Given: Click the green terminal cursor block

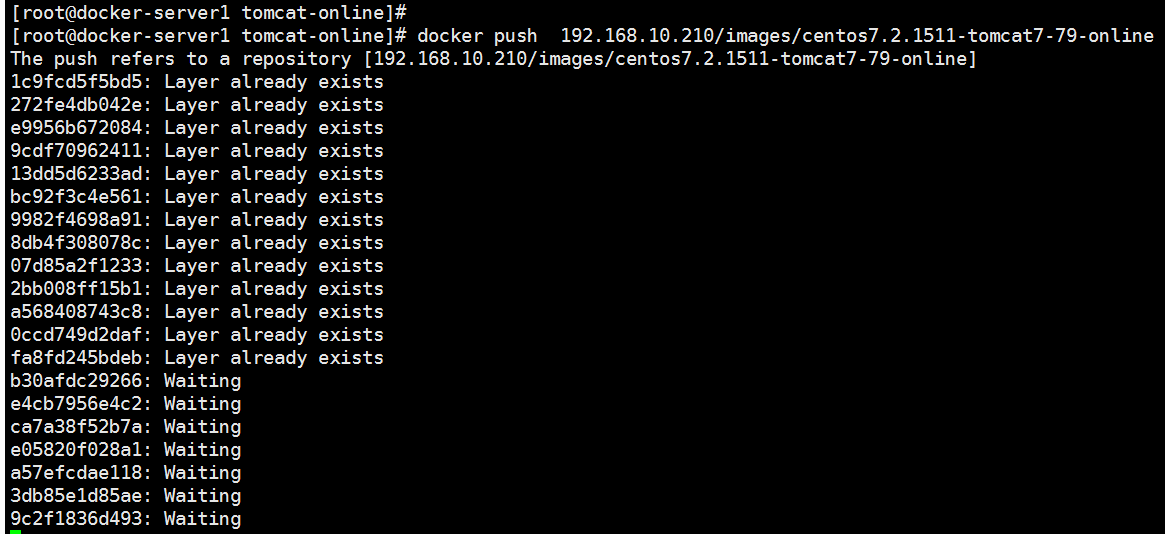Looking at the screenshot, I should (x=16, y=532).
